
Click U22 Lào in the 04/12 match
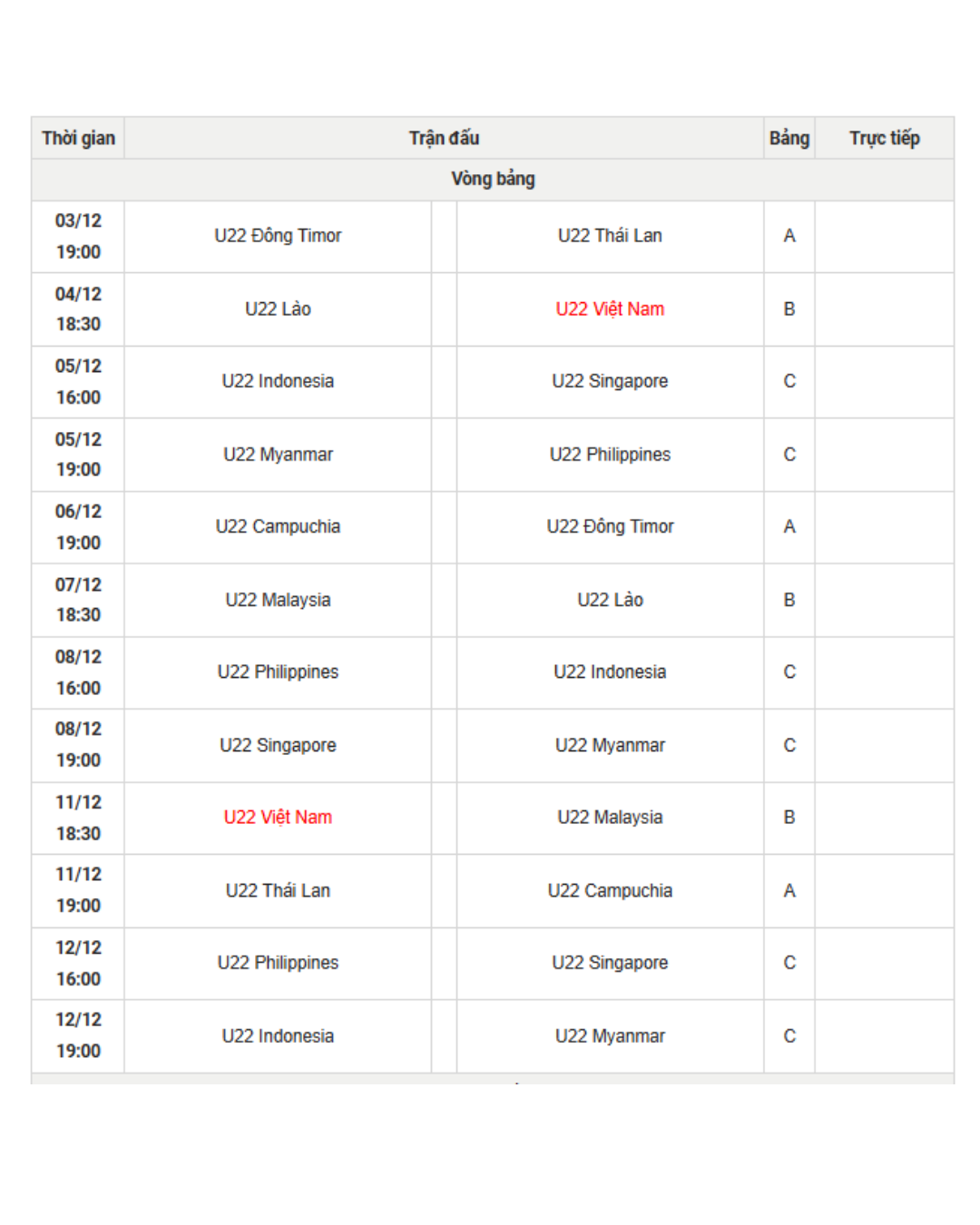pos(278,309)
